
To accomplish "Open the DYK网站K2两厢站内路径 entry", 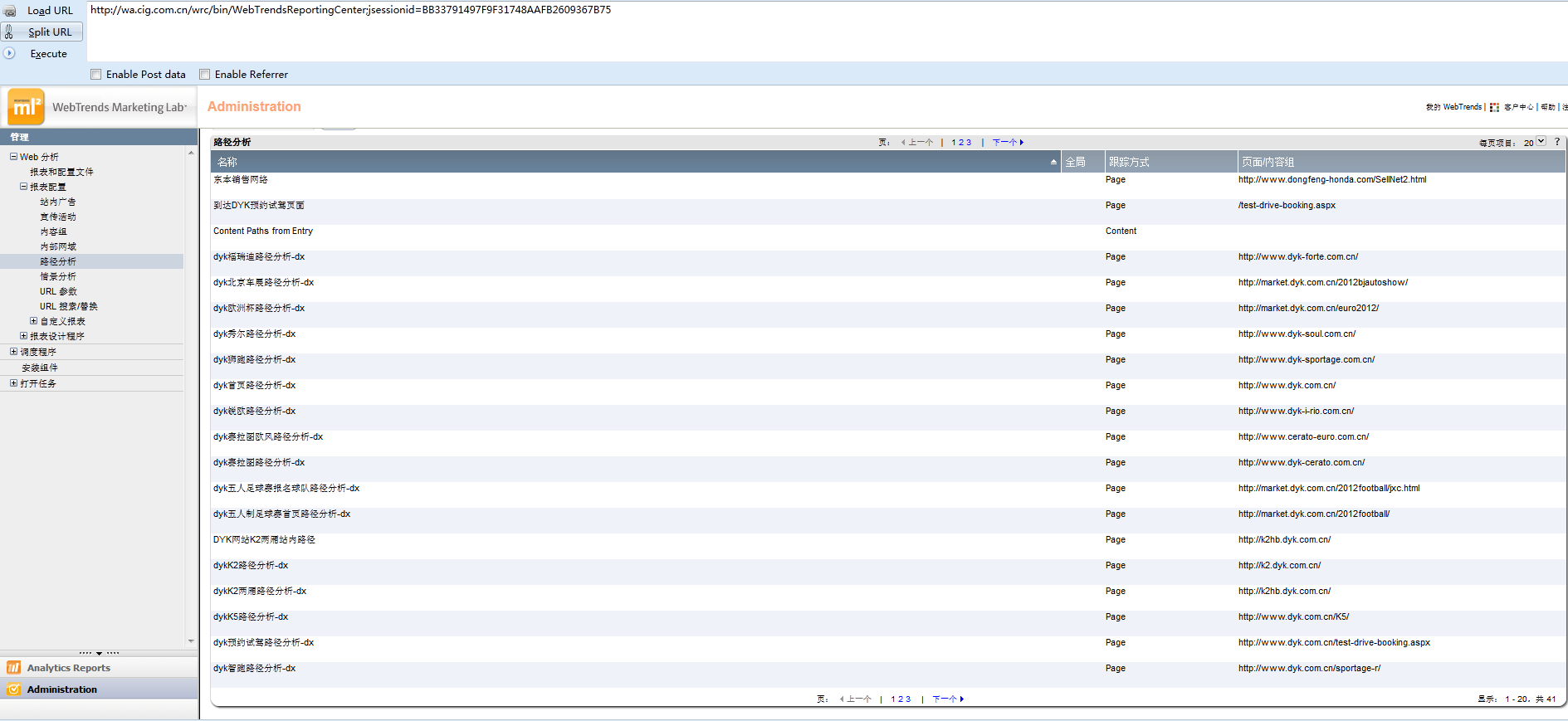I will tap(264, 539).
